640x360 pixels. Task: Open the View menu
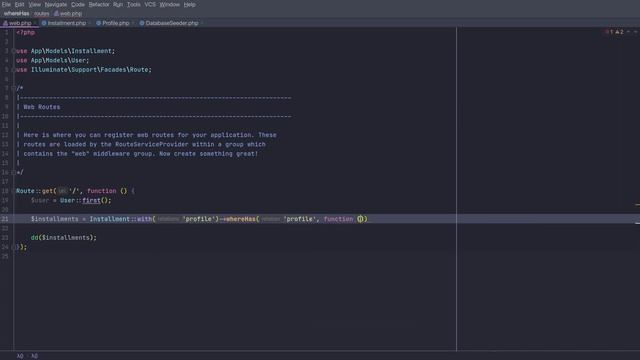tap(34, 4)
